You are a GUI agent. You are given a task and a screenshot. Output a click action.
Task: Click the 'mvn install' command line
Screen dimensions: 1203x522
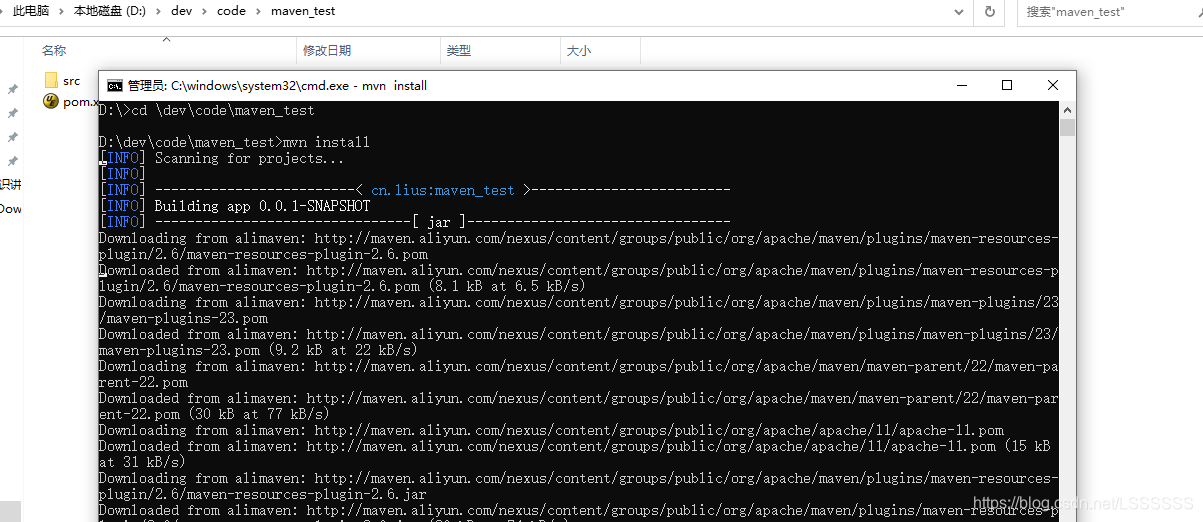[234, 142]
